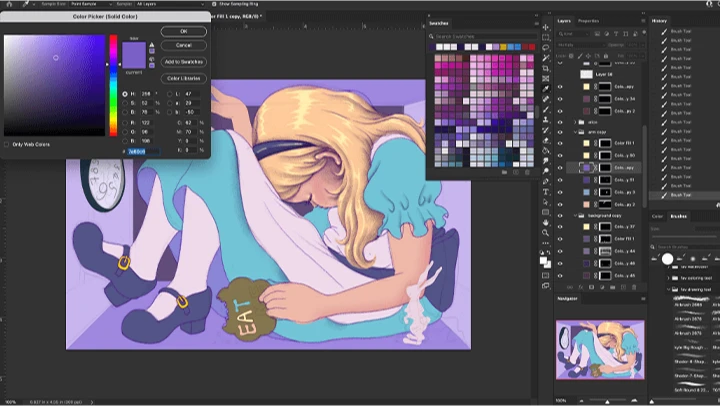Select the Brushes tab
Screen dimensions: 720x406
tap(679, 216)
